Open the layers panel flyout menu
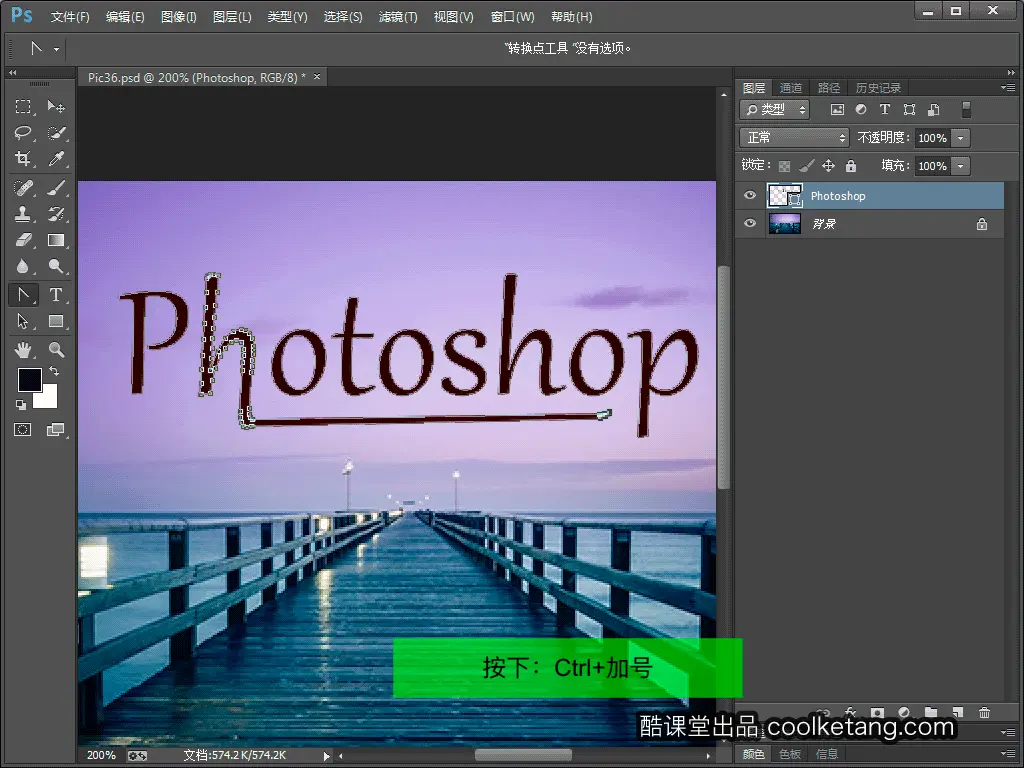Screen dimensions: 1024x768 [x=1008, y=88]
